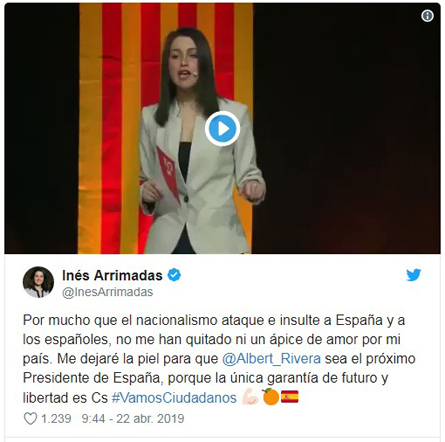
Task: Click the dark right side of the video
Action: tap(347, 133)
